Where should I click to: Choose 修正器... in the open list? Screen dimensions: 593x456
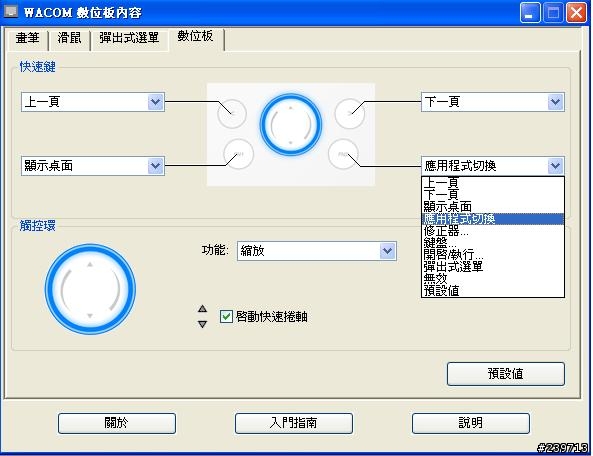click(x=493, y=231)
